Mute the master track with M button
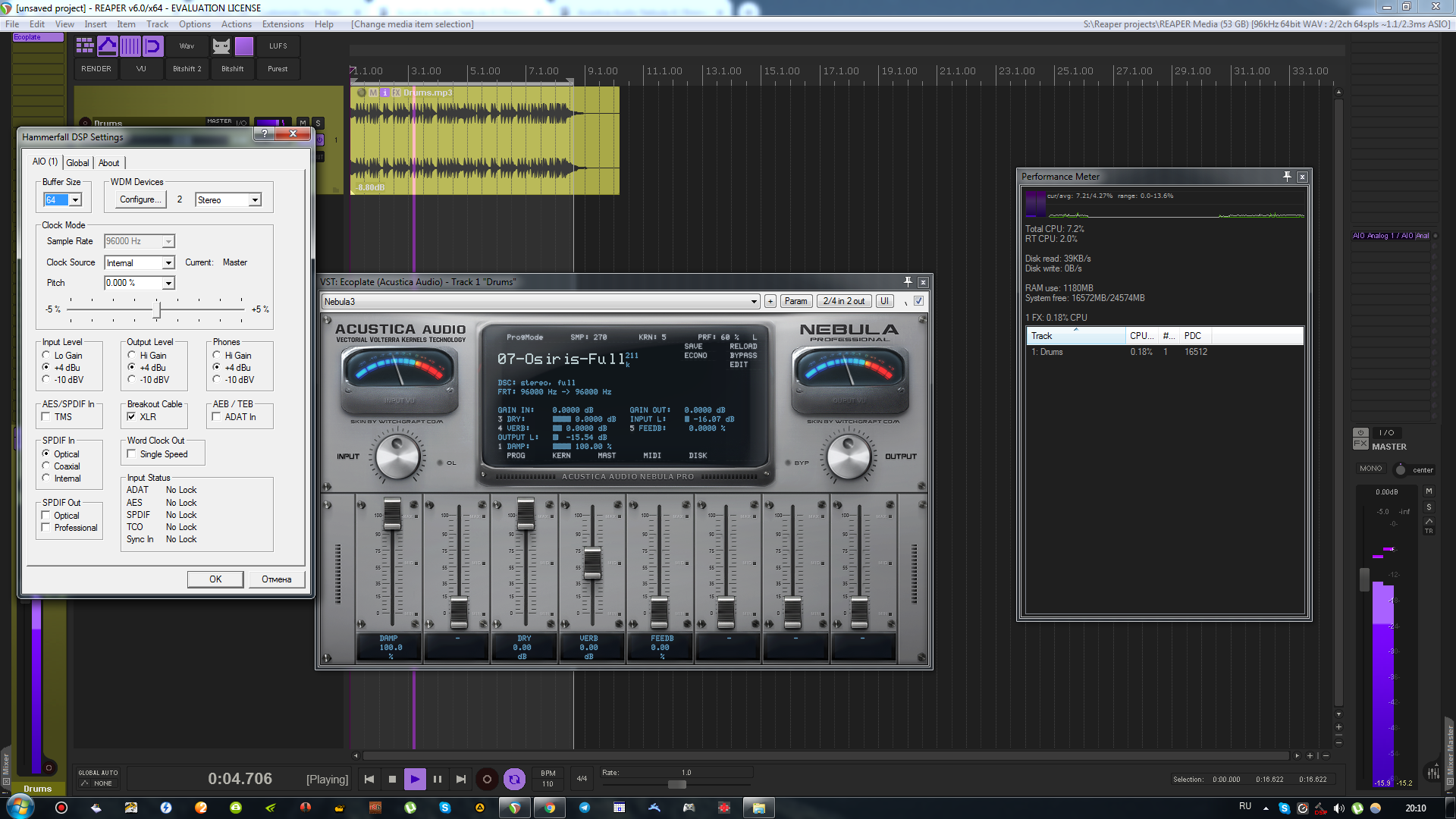 click(x=1429, y=491)
